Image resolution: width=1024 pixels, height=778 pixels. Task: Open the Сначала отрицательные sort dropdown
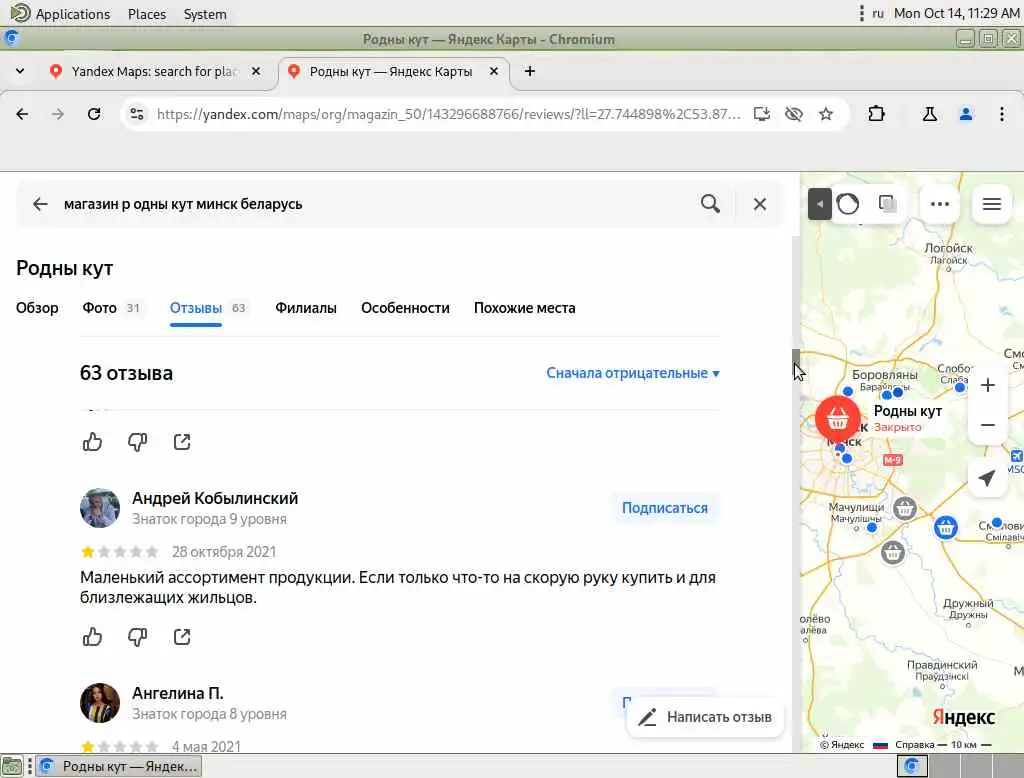coord(633,373)
